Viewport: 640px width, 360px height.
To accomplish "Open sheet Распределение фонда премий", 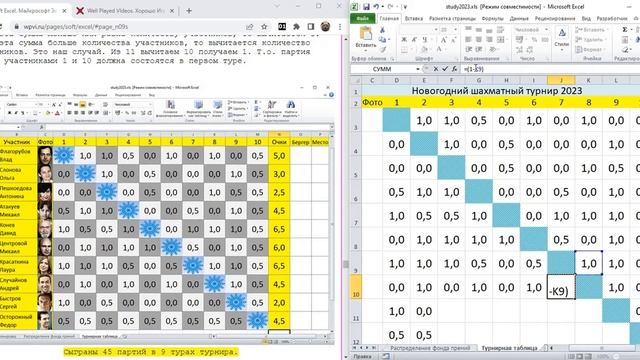I will 430,348.
